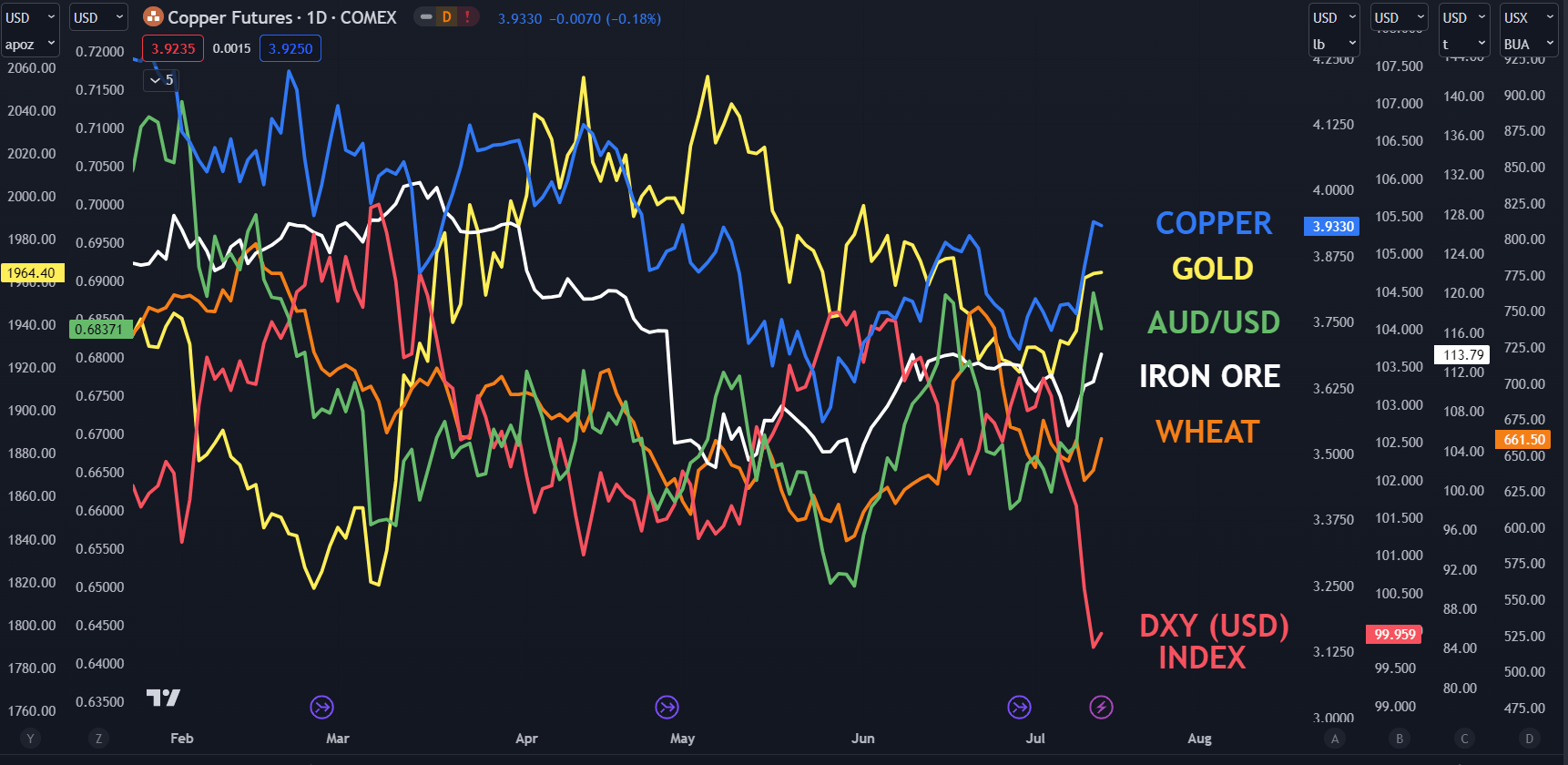This screenshot has width=1568, height=765.
Task: Select price scale label Y
Action: 30,739
